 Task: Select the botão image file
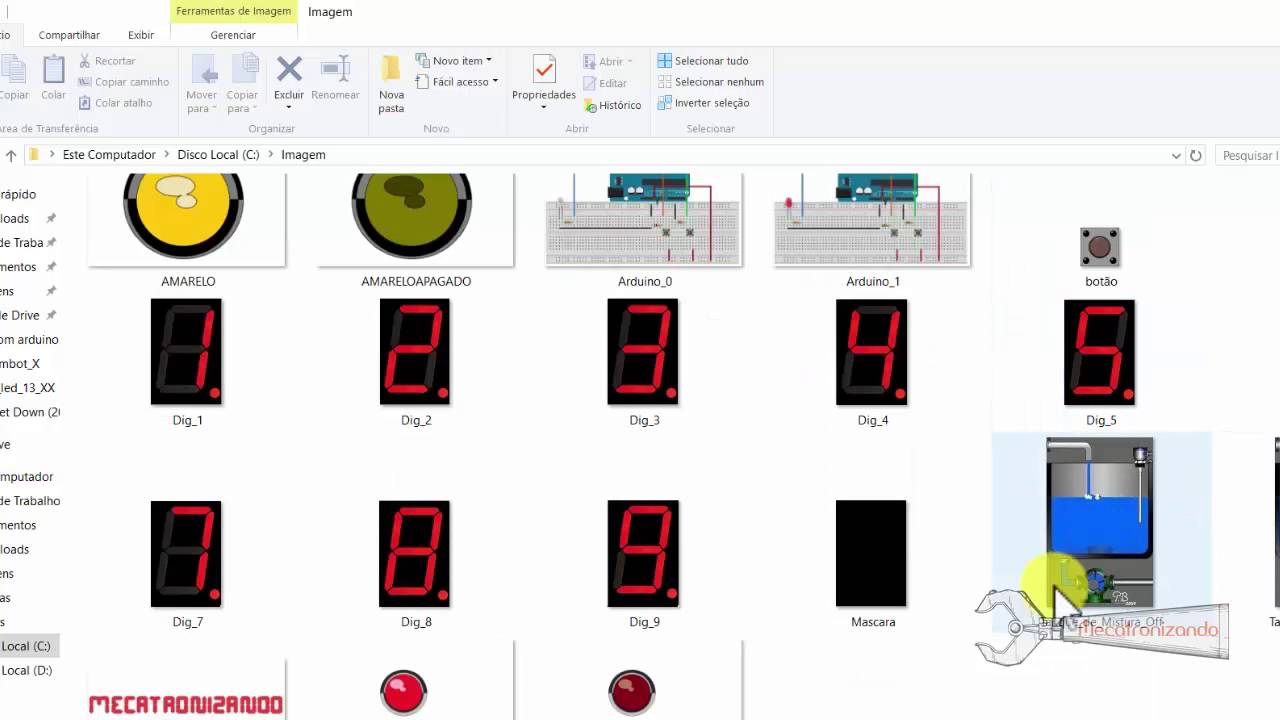click(1100, 247)
